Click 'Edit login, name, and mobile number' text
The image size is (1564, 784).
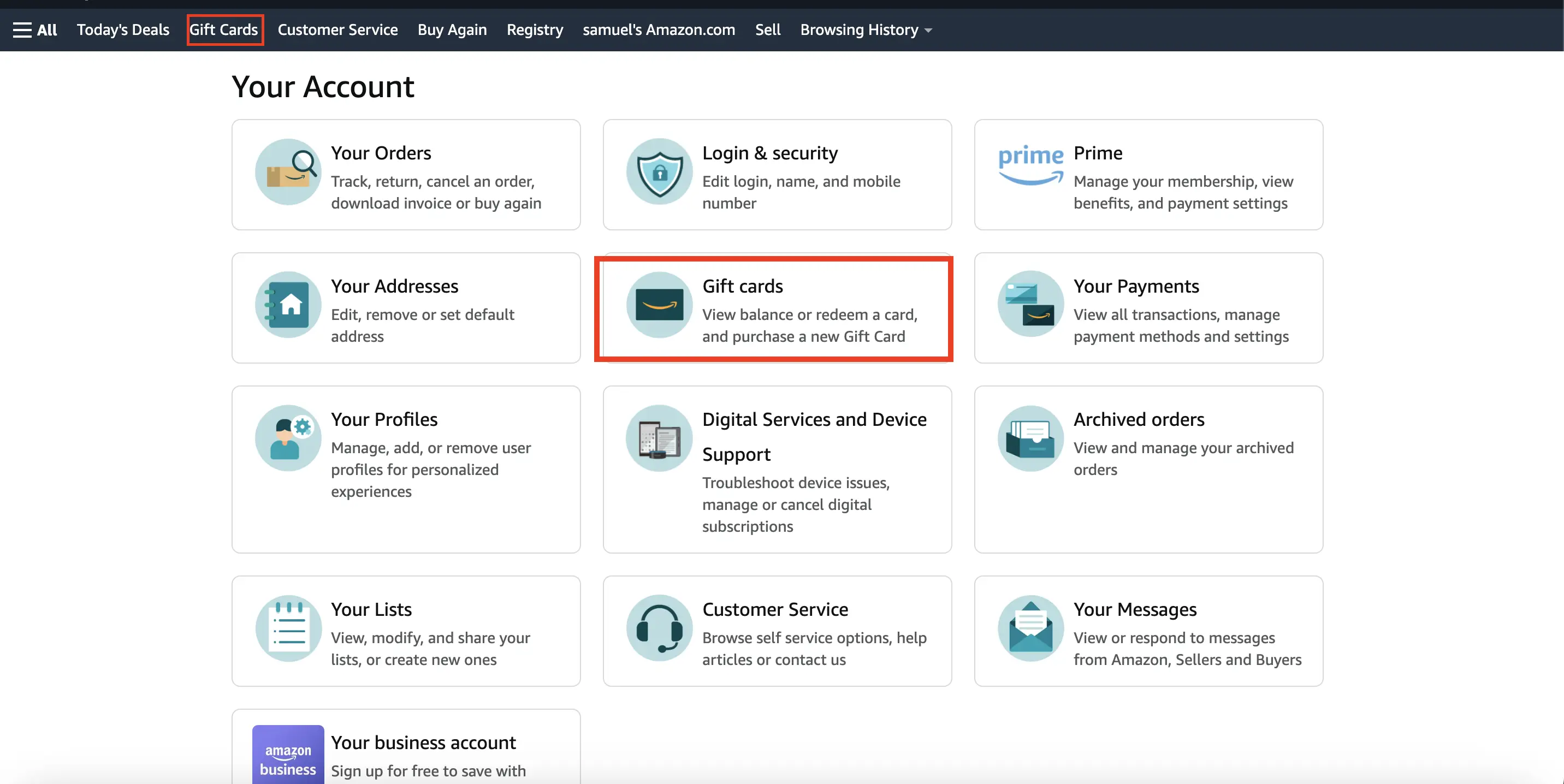(x=802, y=192)
